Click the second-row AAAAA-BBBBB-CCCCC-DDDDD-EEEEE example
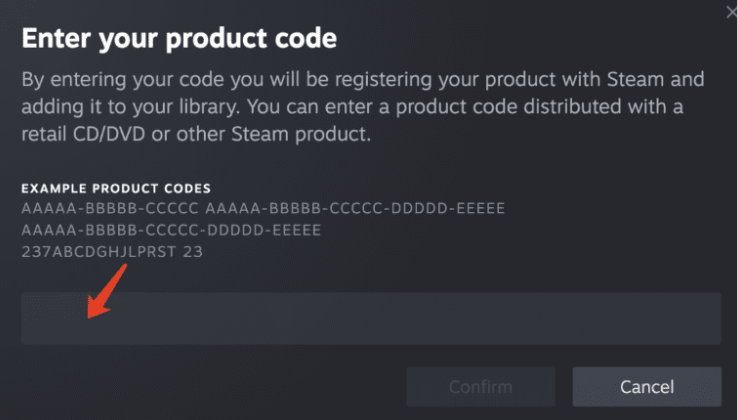 click(171, 230)
